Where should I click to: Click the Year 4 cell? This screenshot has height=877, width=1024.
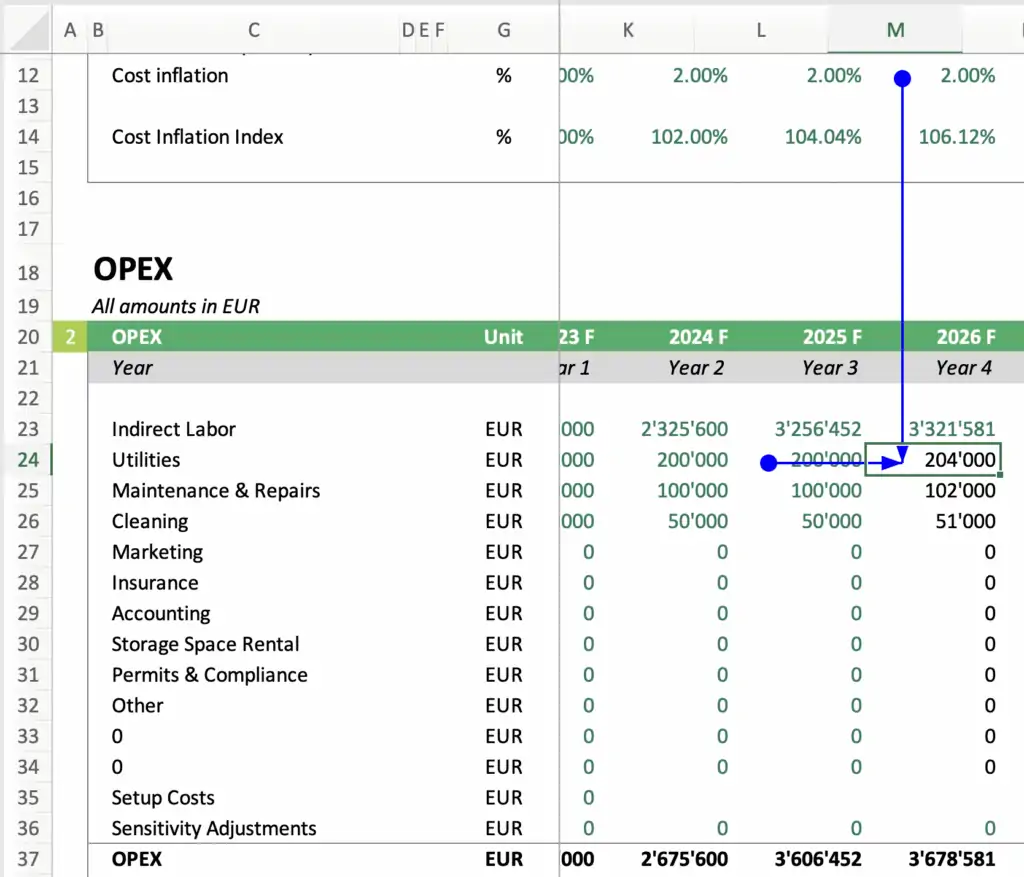tap(964, 368)
